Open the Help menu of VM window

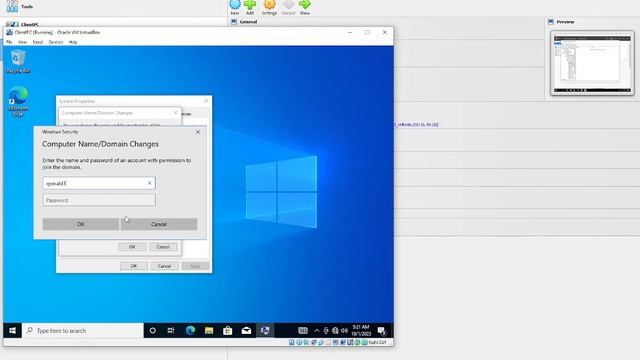[x=73, y=42]
